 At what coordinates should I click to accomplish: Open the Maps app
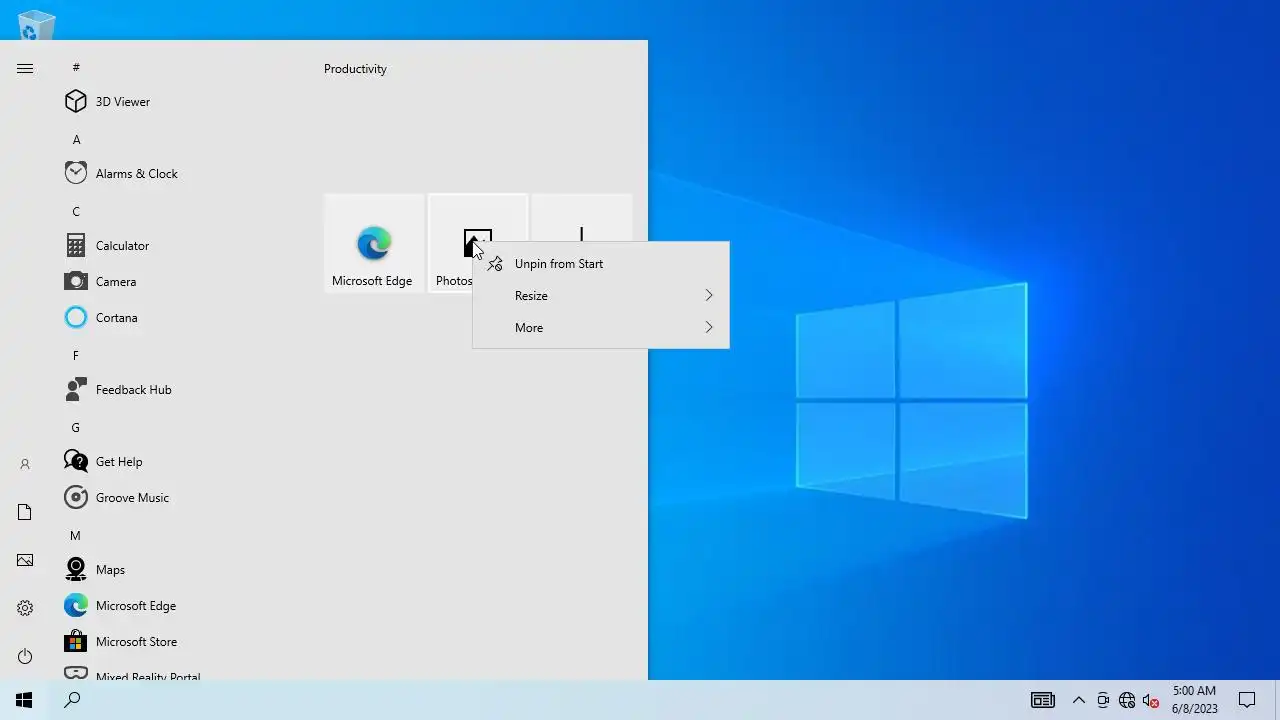[x=180, y=570]
